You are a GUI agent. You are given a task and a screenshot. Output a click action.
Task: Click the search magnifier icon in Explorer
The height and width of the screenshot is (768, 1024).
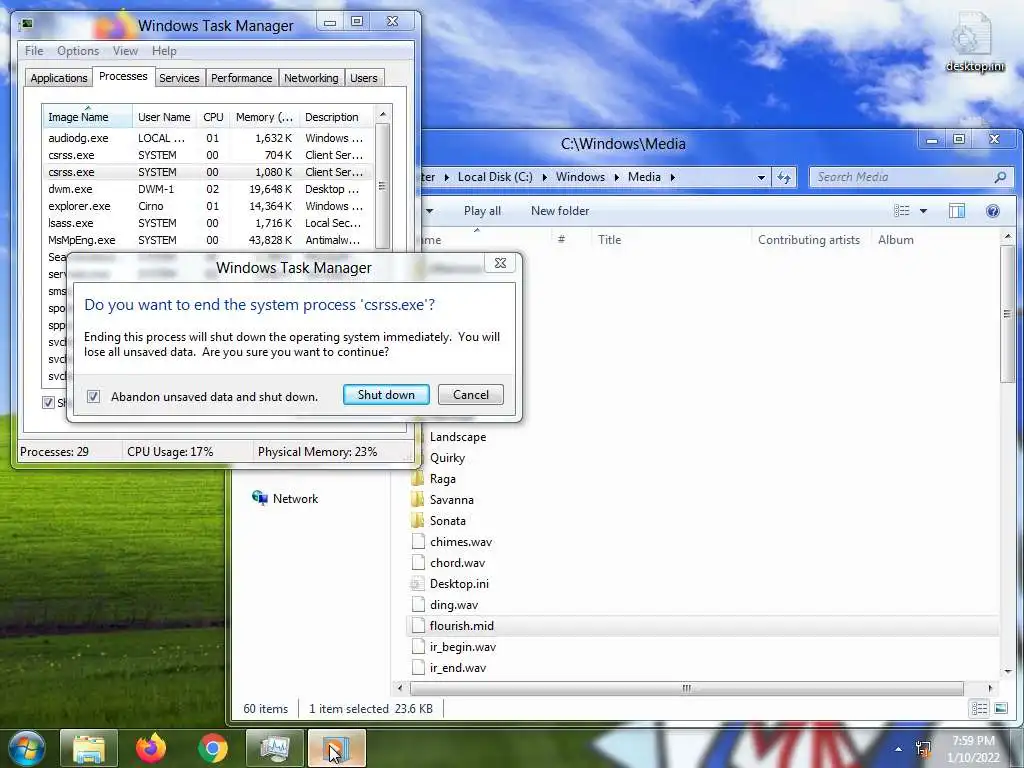coord(1000,177)
